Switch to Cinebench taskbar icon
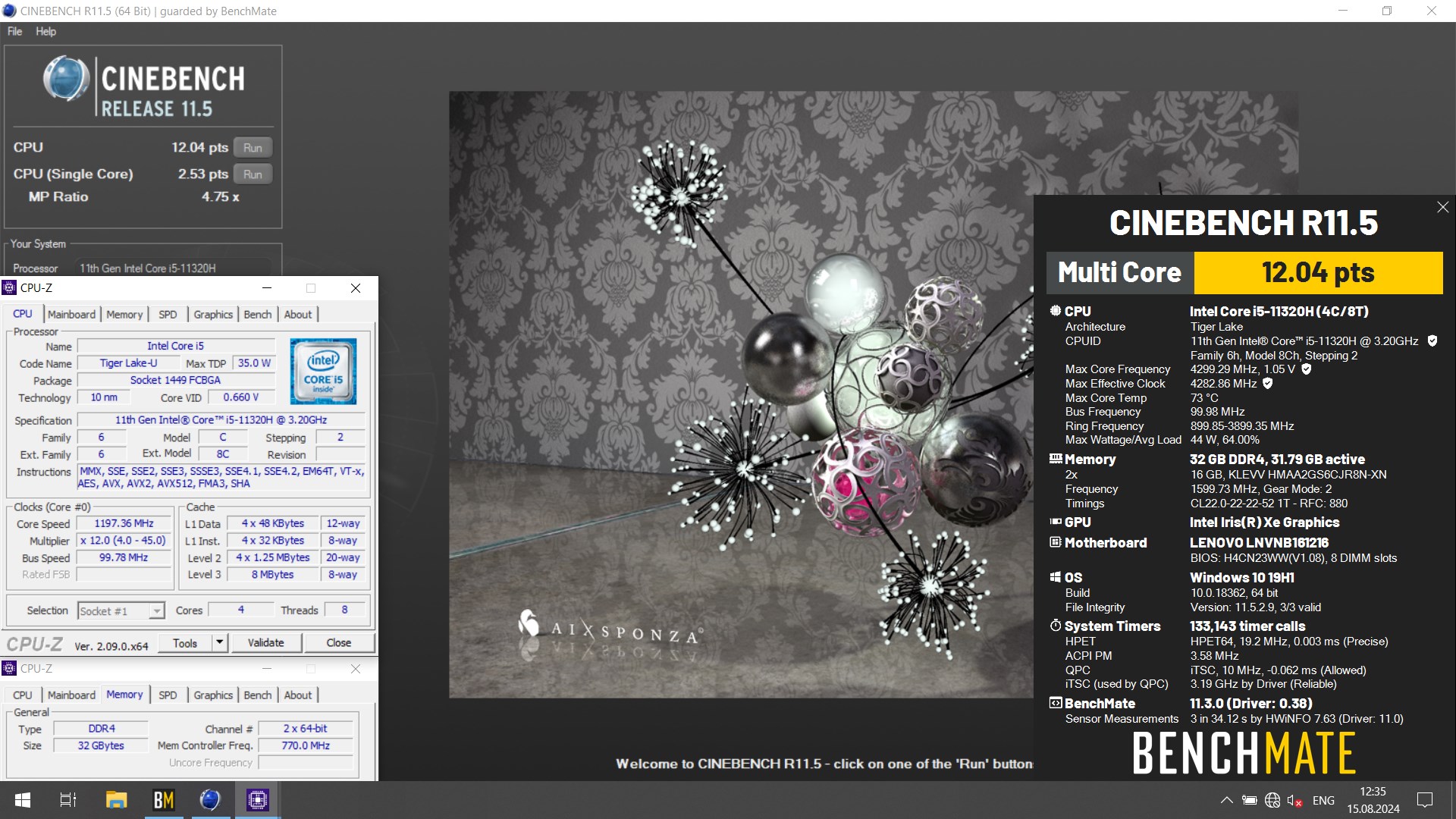 pyautogui.click(x=210, y=800)
